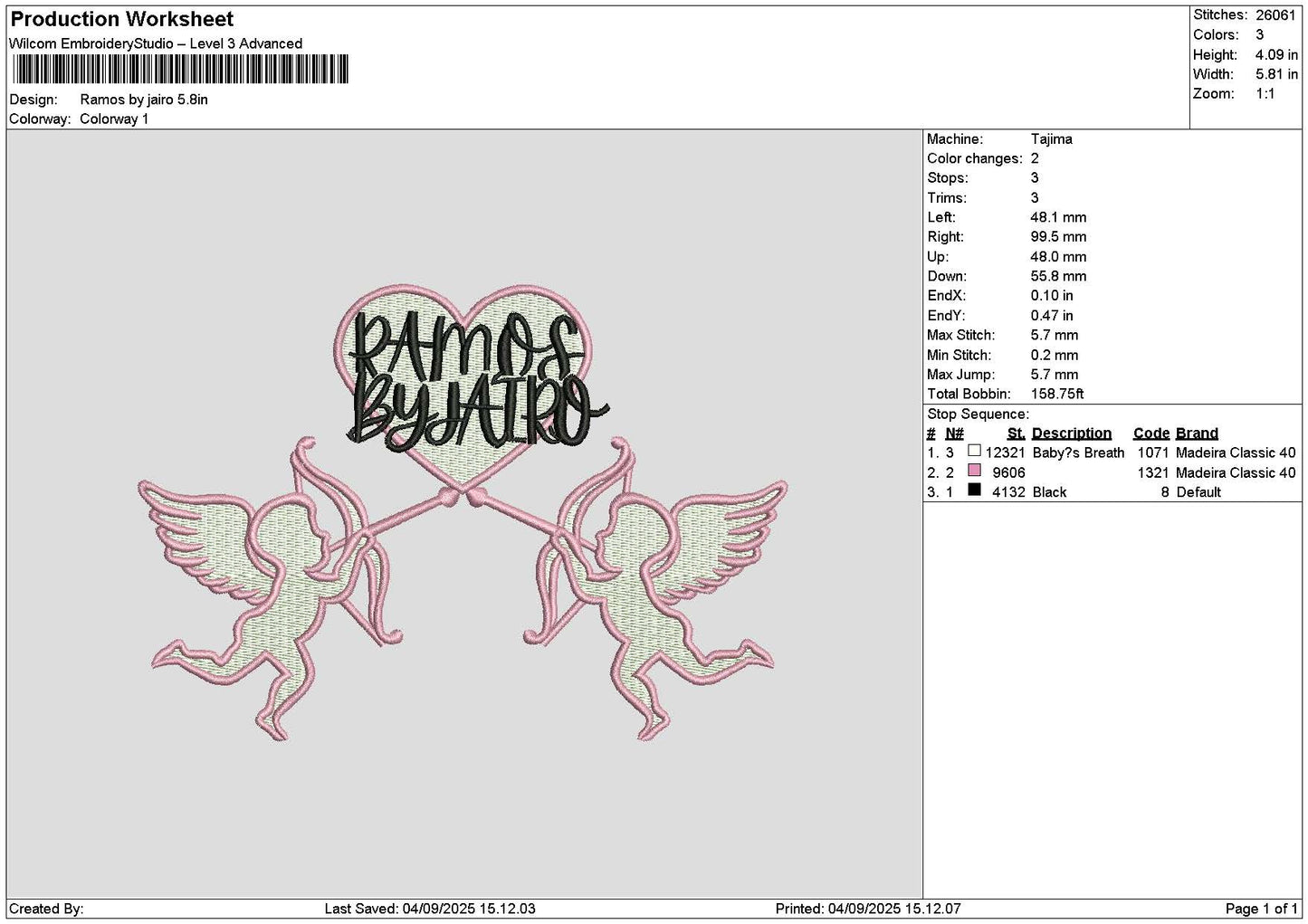Click the design name 'Ramos by jairo 5.8in'
Screen dimensions: 1308x924
pos(144,100)
